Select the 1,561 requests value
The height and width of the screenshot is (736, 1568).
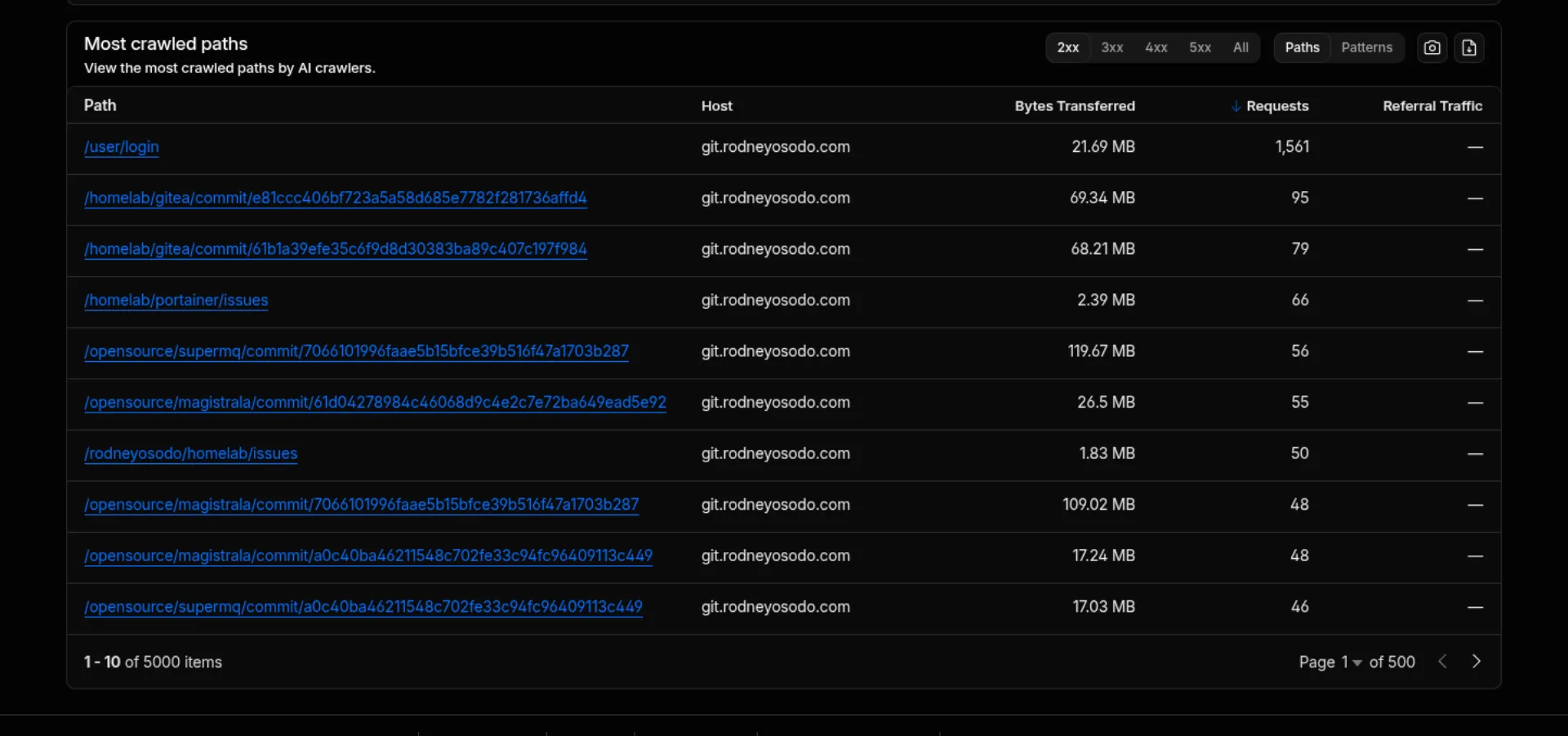(1292, 147)
